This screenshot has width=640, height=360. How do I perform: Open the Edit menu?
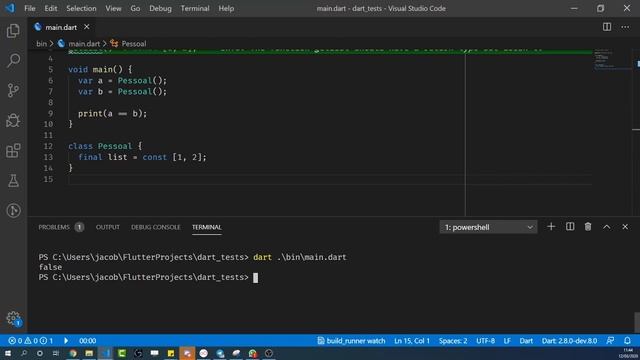pos(51,8)
